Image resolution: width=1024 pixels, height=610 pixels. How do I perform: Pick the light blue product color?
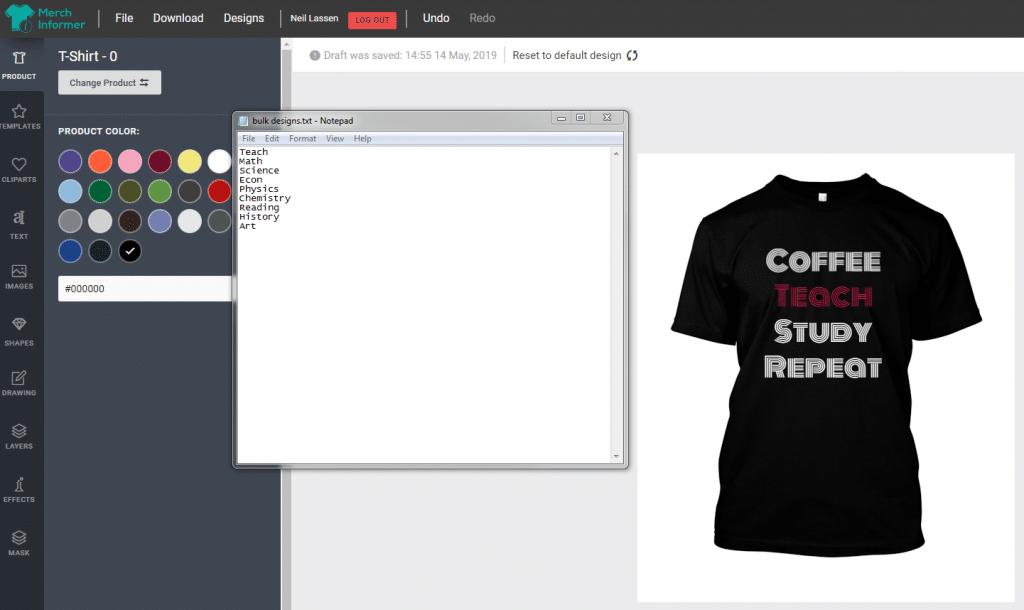[70, 191]
